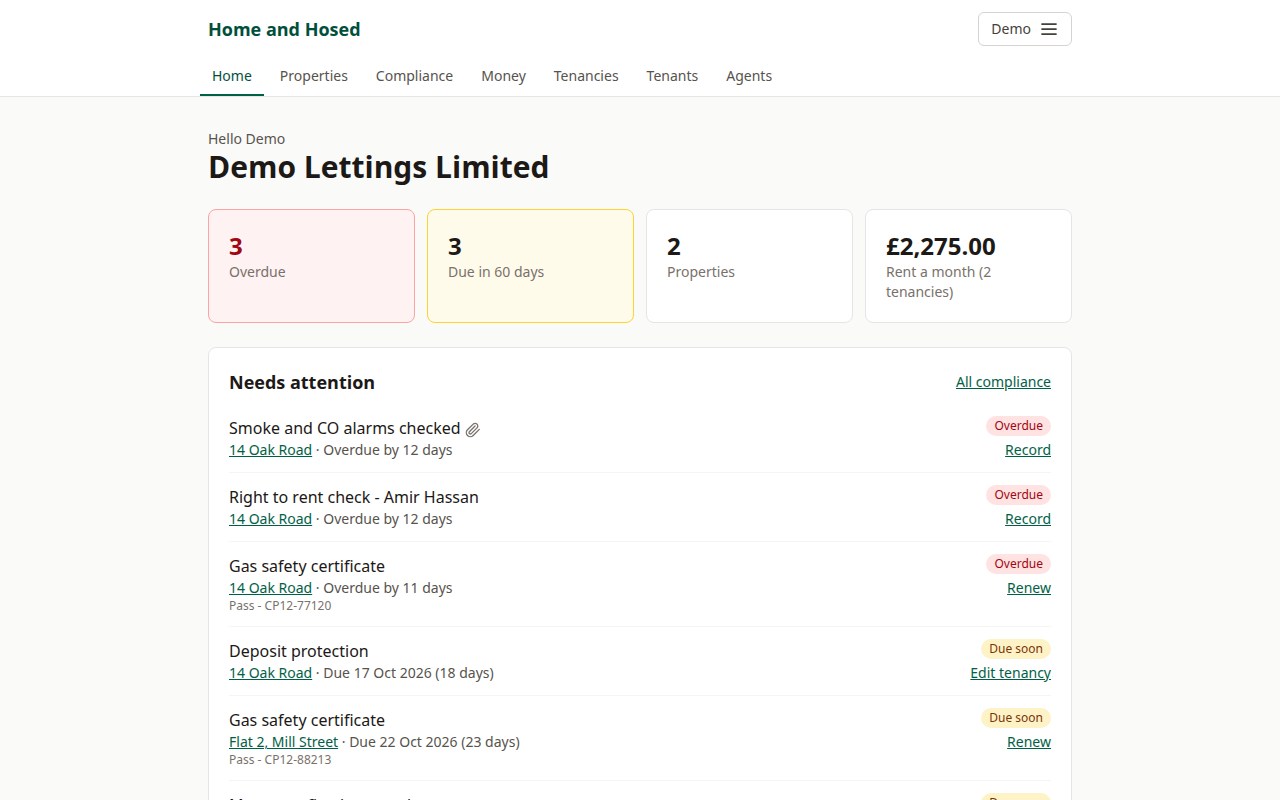The width and height of the screenshot is (1280, 800).
Task: Click the Needs attention heading
Action: click(x=302, y=383)
